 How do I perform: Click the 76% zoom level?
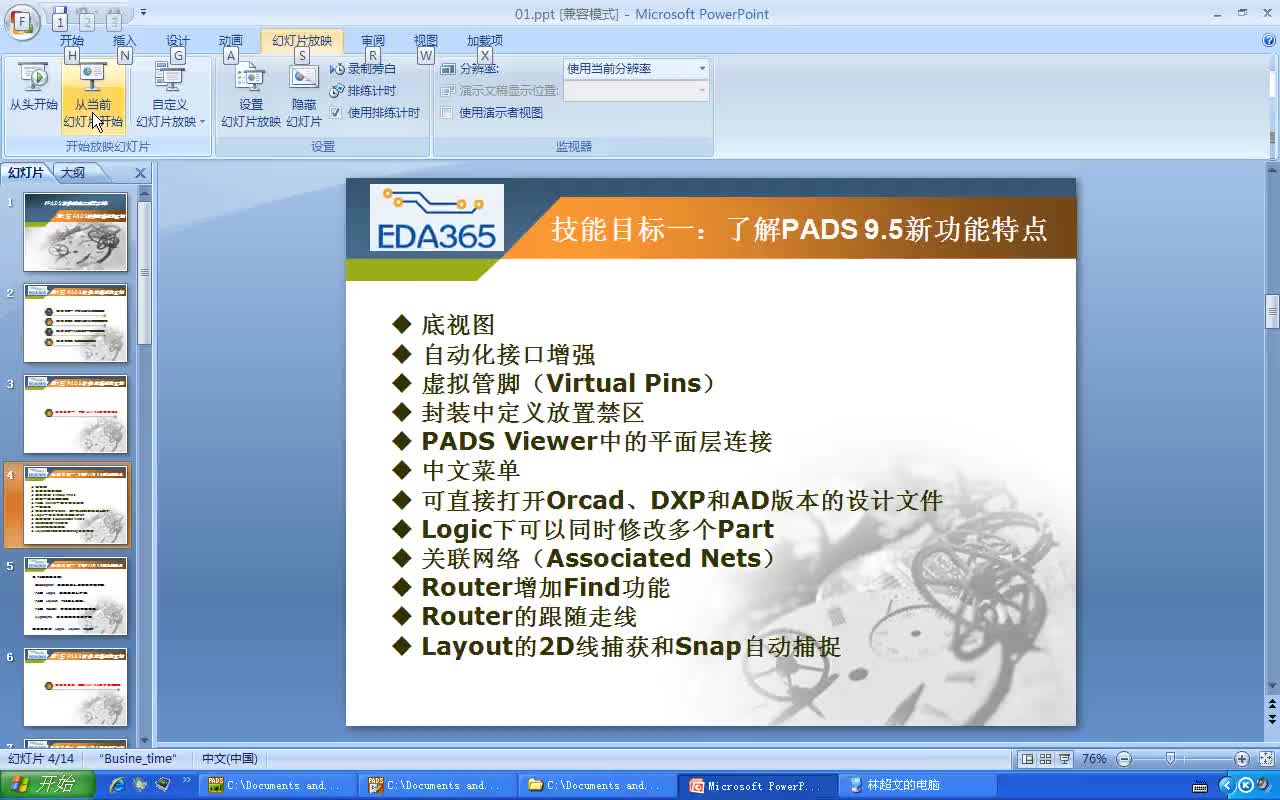click(1095, 759)
